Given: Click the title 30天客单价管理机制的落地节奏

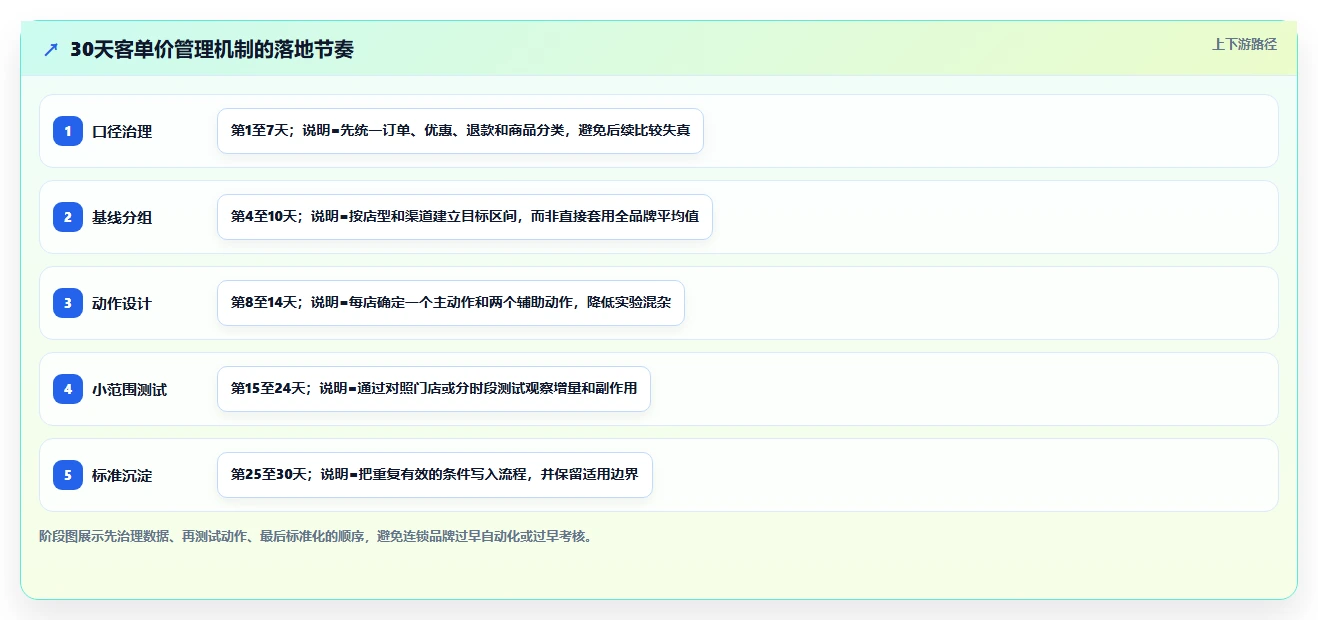Looking at the screenshot, I should [212, 49].
